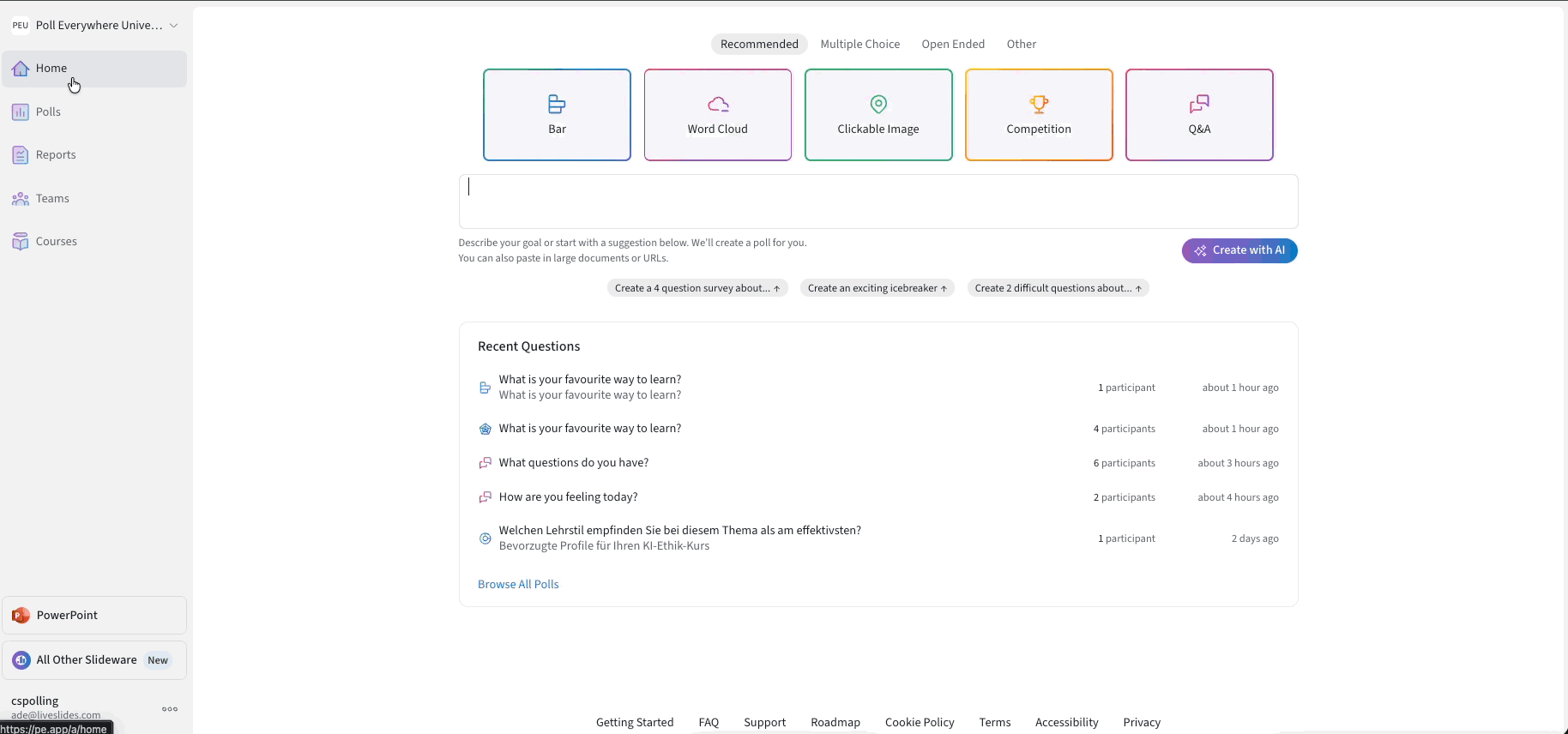The width and height of the screenshot is (1568, 734).
Task: Pick the Competition trophy card
Action: click(1039, 115)
